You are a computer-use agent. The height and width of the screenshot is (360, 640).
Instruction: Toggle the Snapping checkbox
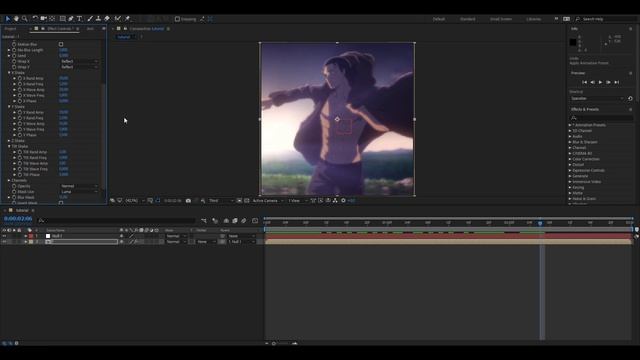(177, 19)
